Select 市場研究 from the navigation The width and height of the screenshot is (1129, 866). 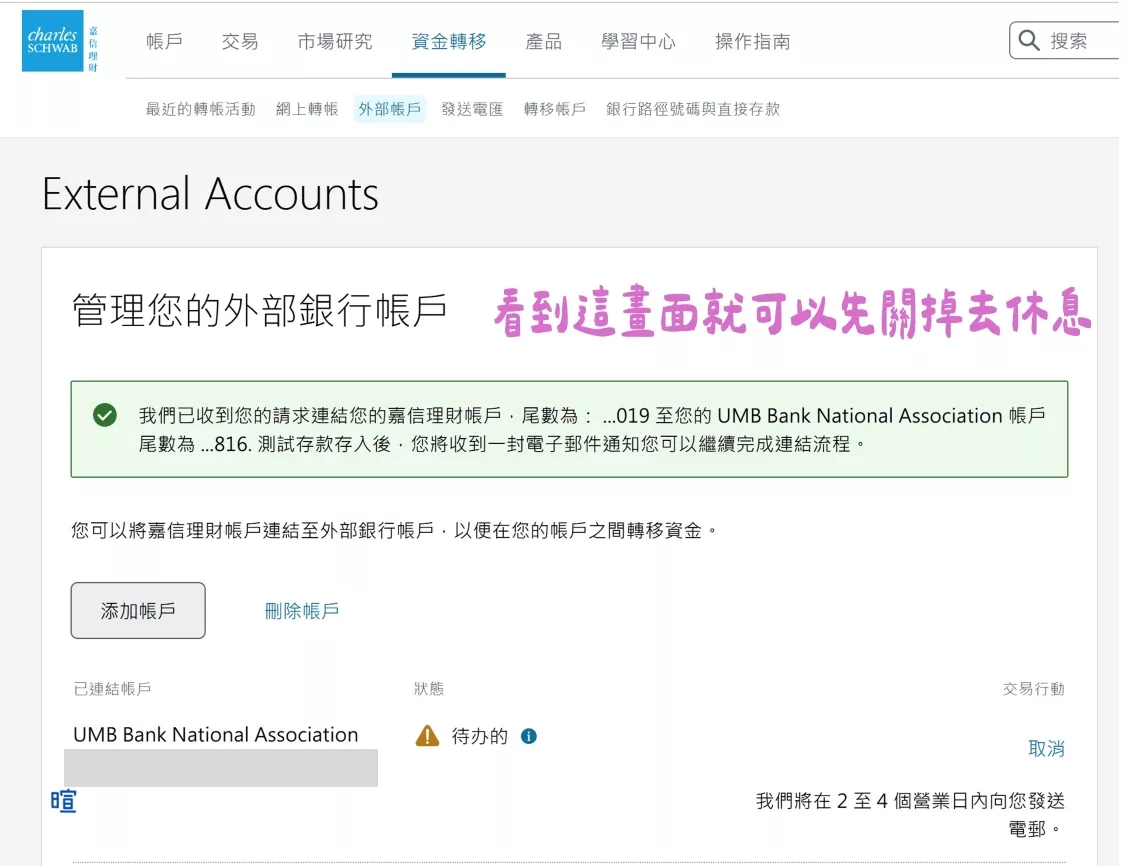[333, 42]
